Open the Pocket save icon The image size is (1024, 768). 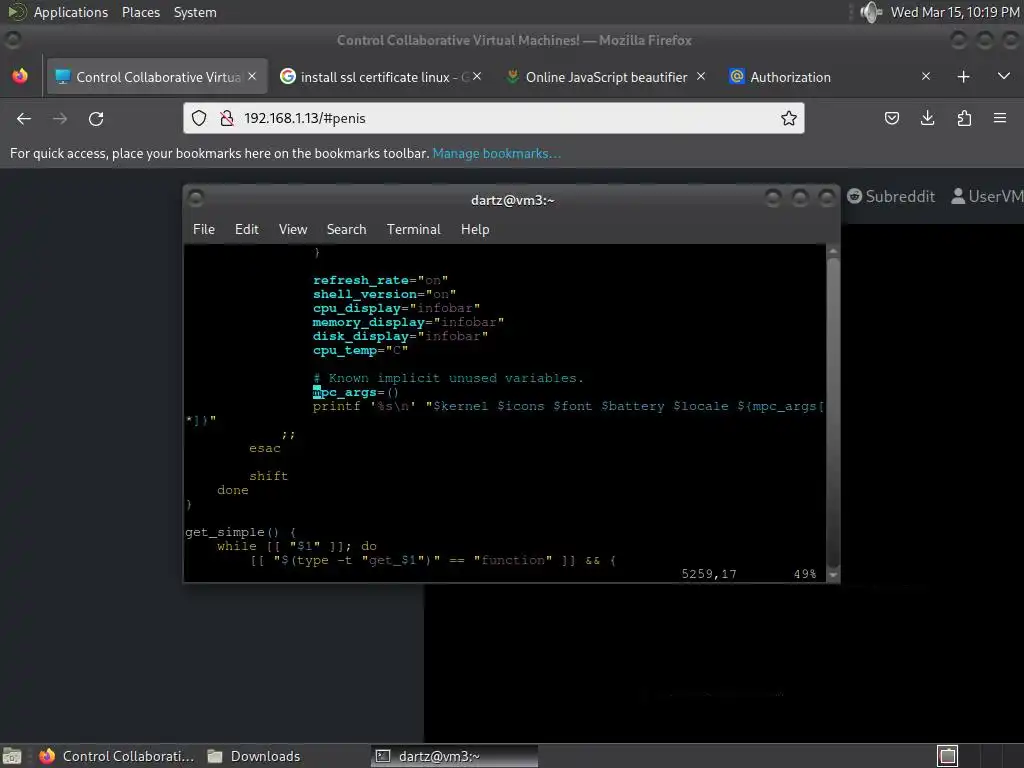892,118
